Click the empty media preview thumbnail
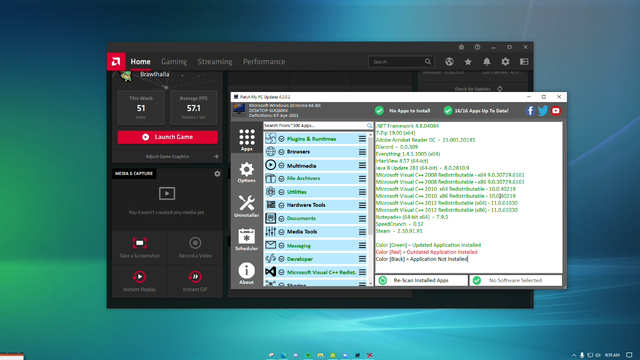 click(167, 193)
